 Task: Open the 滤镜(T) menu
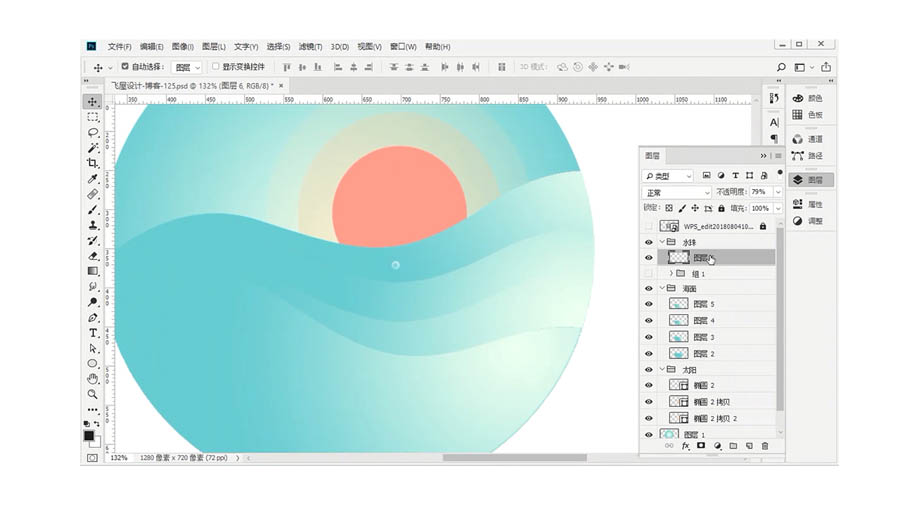(x=308, y=47)
